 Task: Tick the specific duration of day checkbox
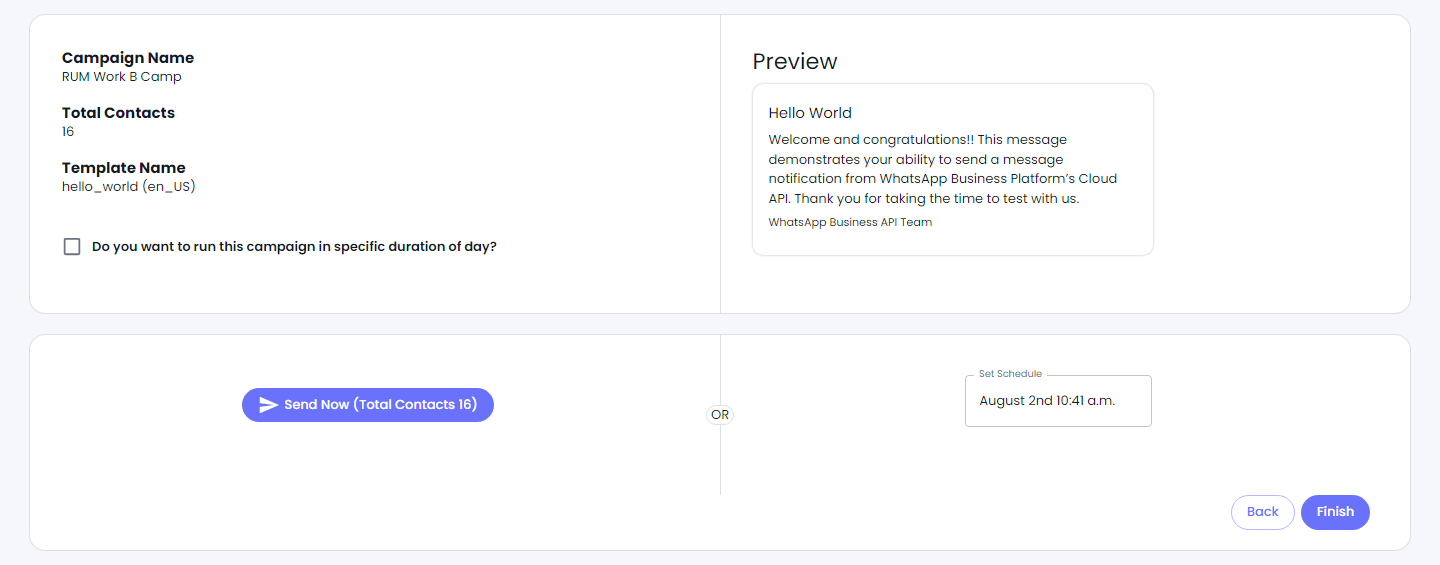tap(72, 246)
